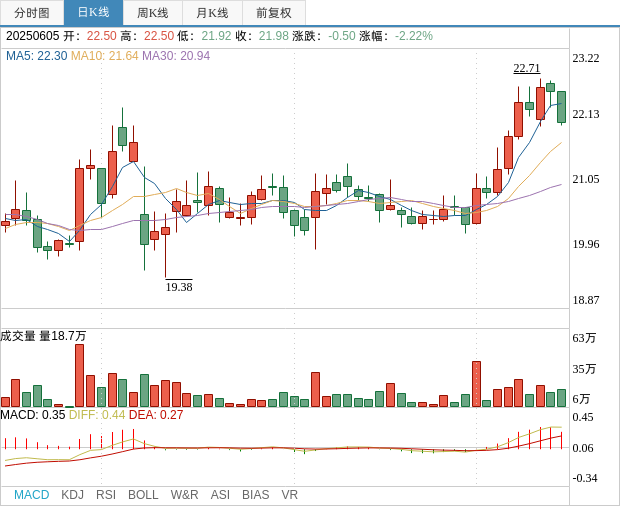Image resolution: width=620 pixels, height=506 pixels.
Task: Open the 周K线 tab
Action: [x=153, y=13]
